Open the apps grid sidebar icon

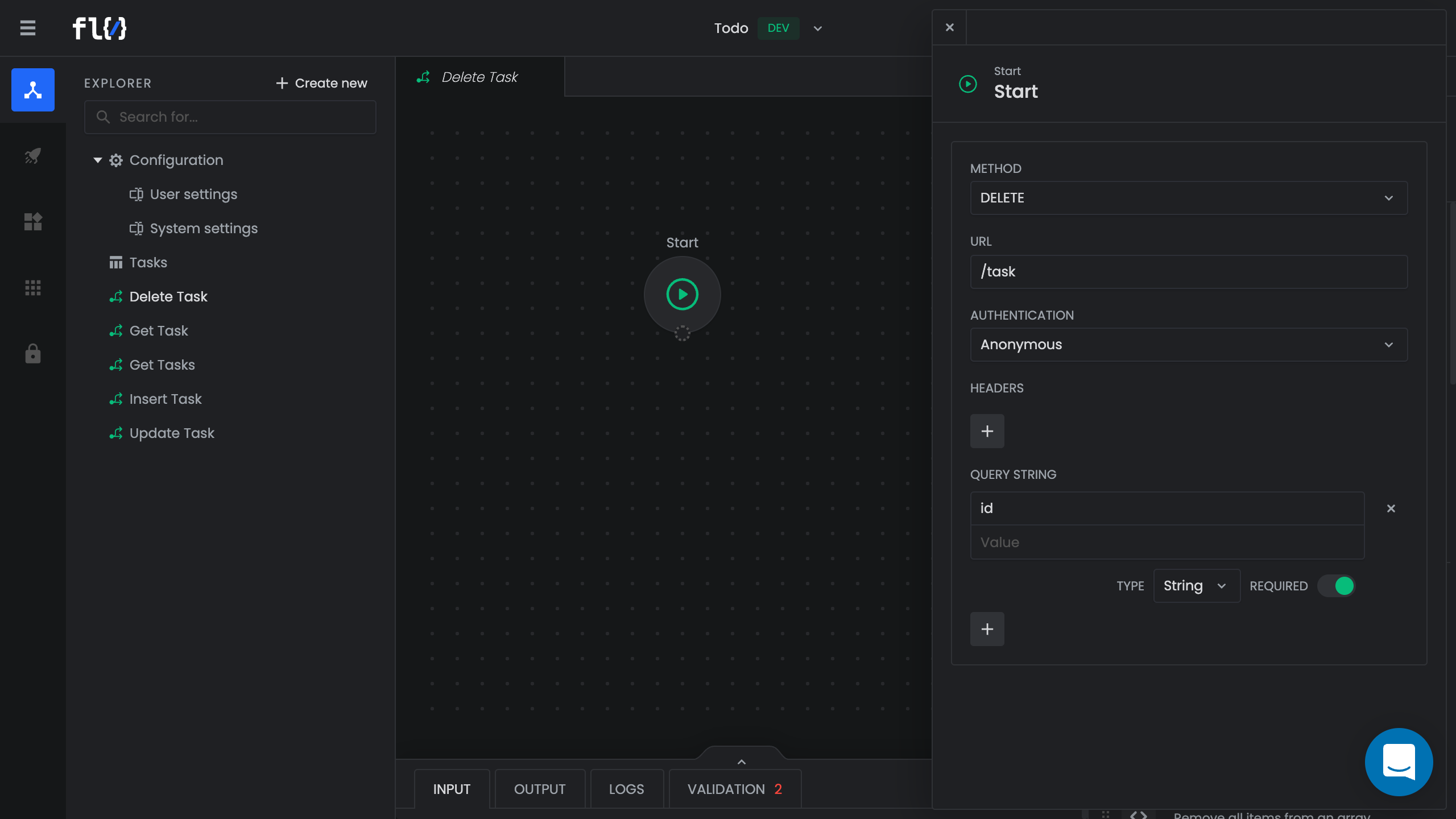coord(33,288)
